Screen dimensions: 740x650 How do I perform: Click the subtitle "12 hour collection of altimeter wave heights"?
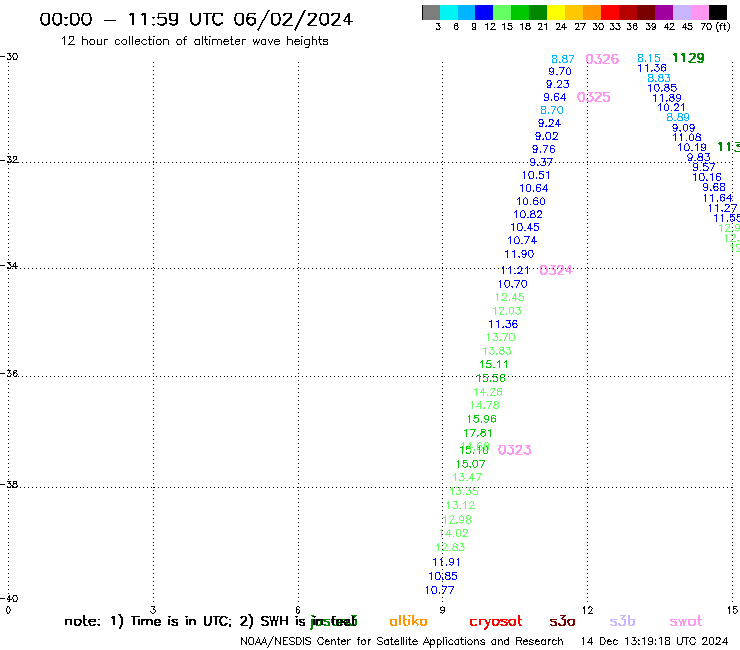point(194,41)
